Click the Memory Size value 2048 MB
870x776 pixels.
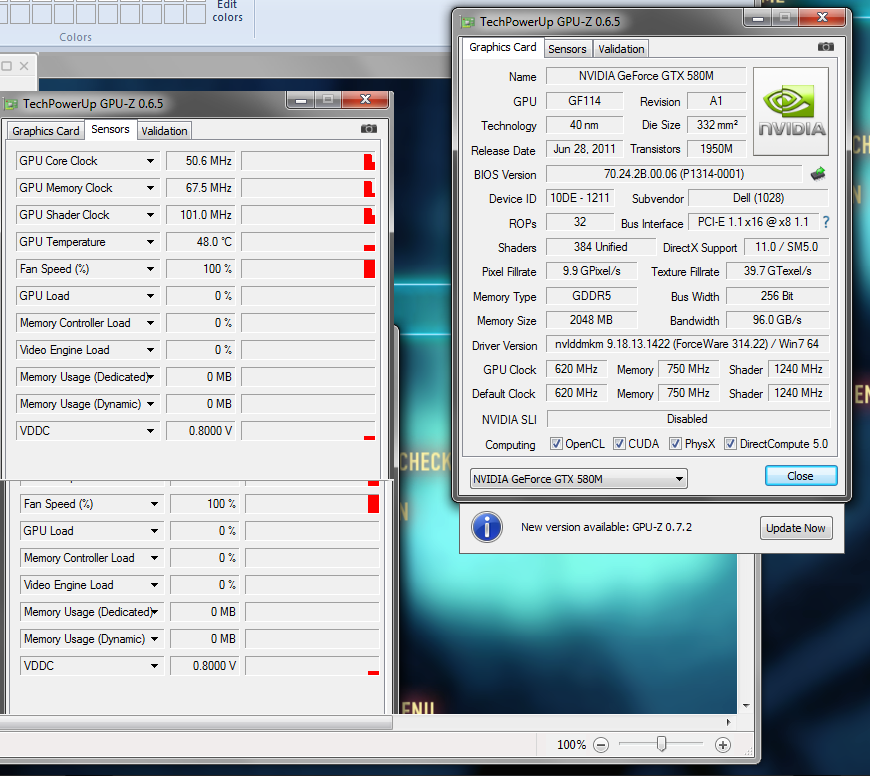[591, 320]
